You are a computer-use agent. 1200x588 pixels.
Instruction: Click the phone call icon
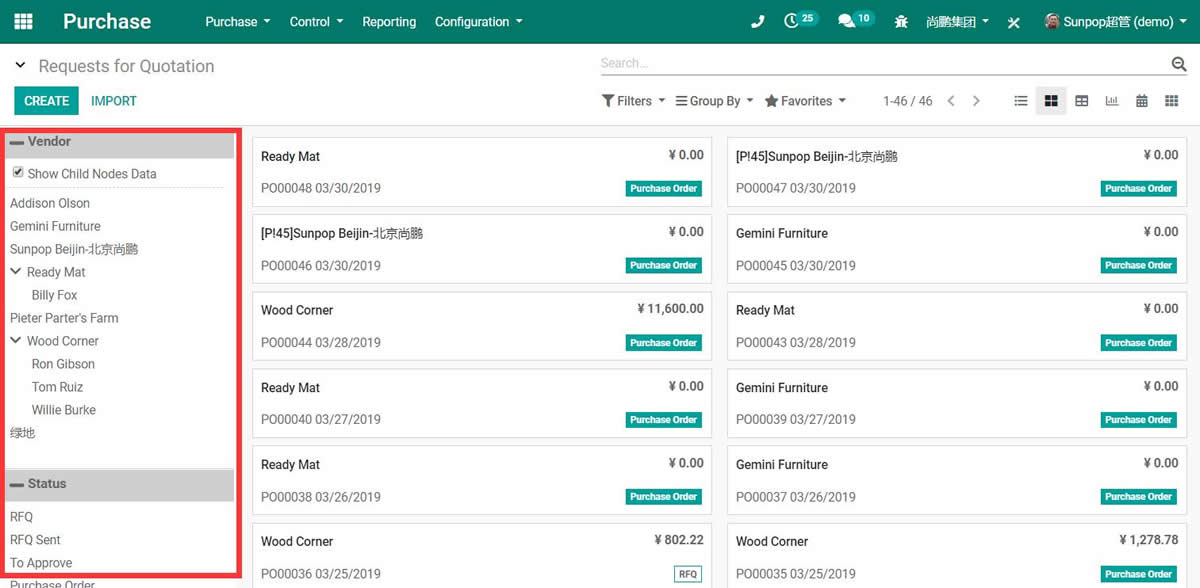tap(757, 22)
